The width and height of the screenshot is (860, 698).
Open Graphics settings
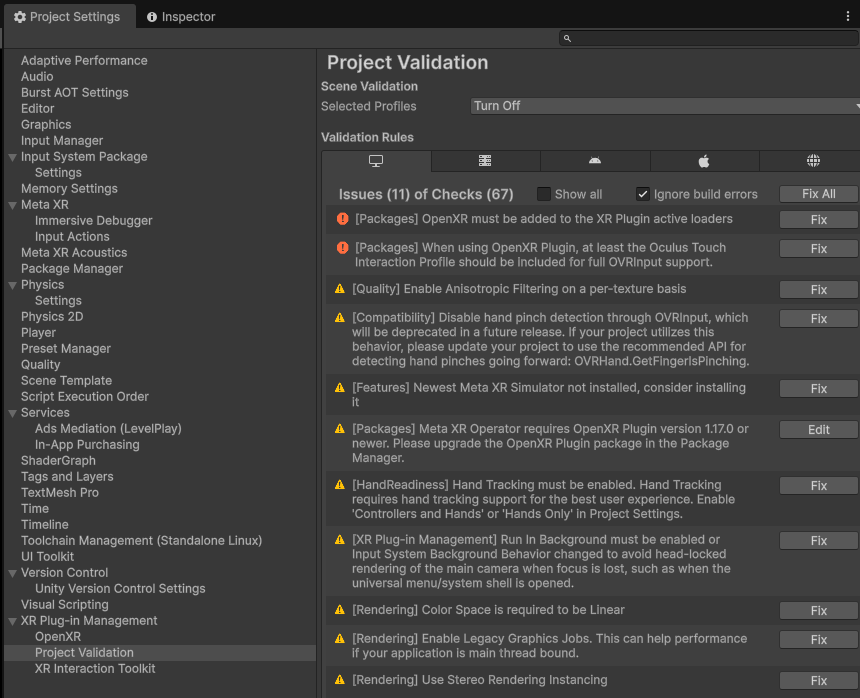click(x=46, y=124)
